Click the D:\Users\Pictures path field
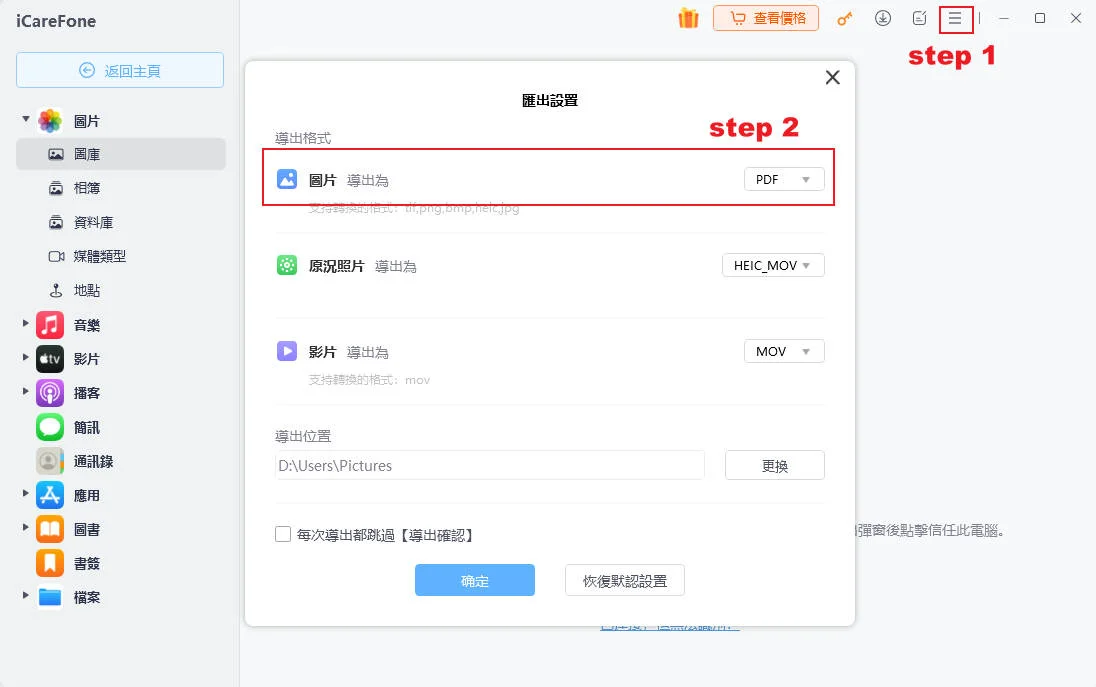1096x687 pixels. (x=490, y=465)
